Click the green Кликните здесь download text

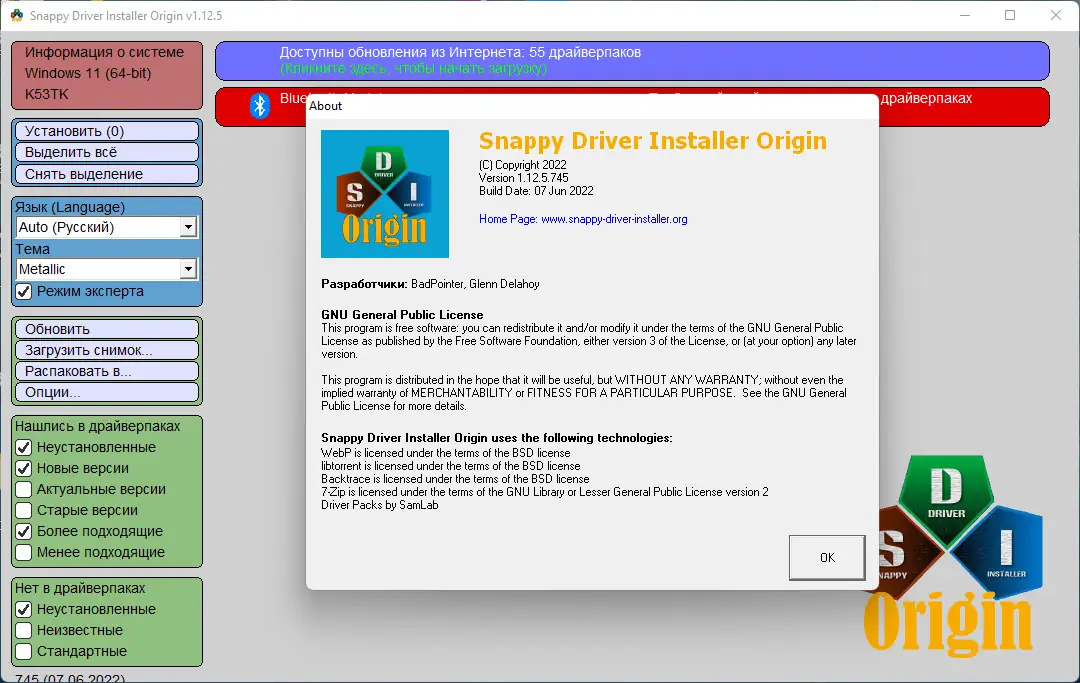click(x=413, y=69)
